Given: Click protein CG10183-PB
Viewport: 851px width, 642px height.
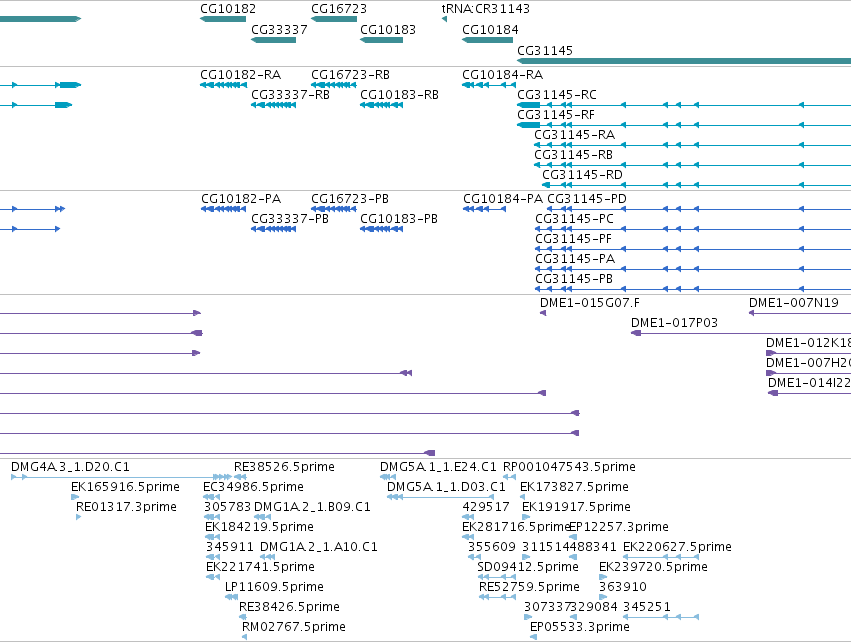Looking at the screenshot, I should click(382, 230).
